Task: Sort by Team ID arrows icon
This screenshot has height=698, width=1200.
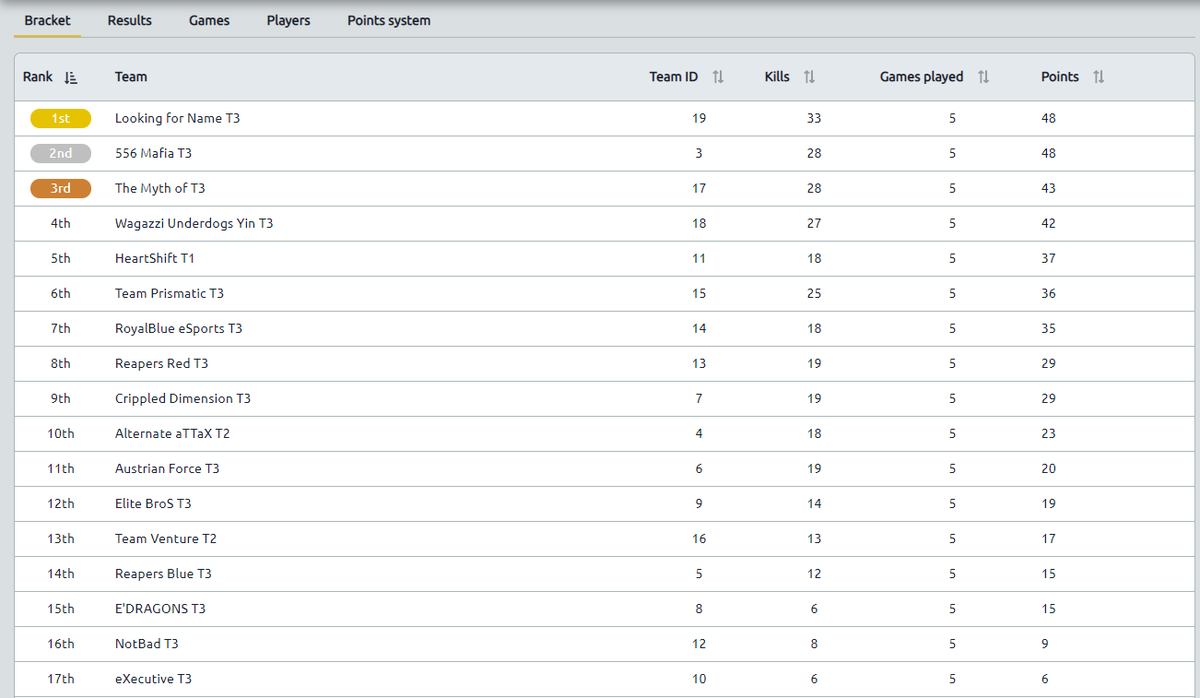Action: point(718,77)
